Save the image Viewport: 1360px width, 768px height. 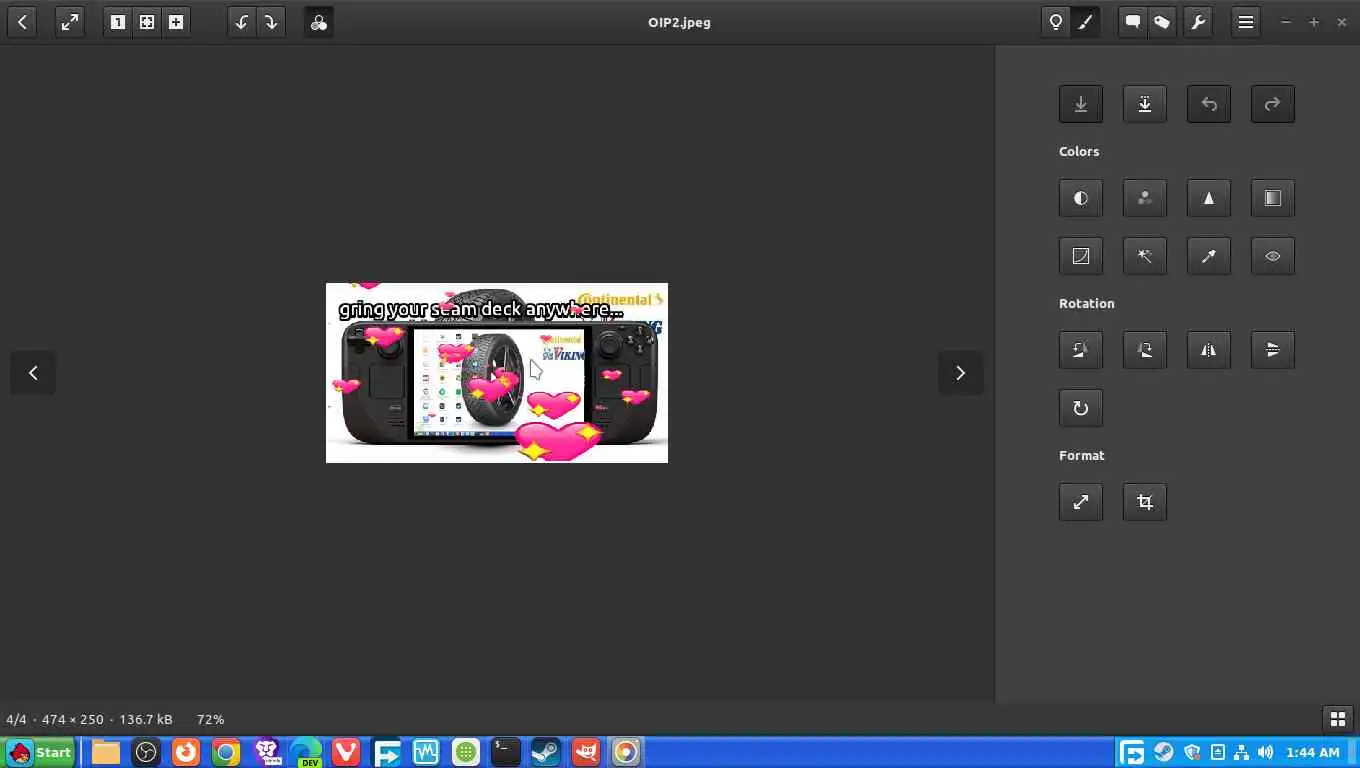(x=1081, y=104)
